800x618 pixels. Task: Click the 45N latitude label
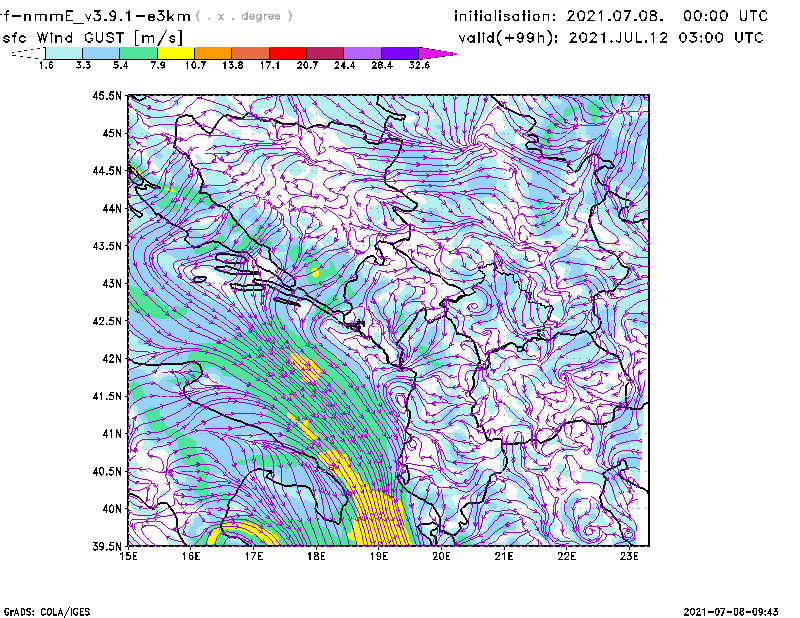coord(112,133)
